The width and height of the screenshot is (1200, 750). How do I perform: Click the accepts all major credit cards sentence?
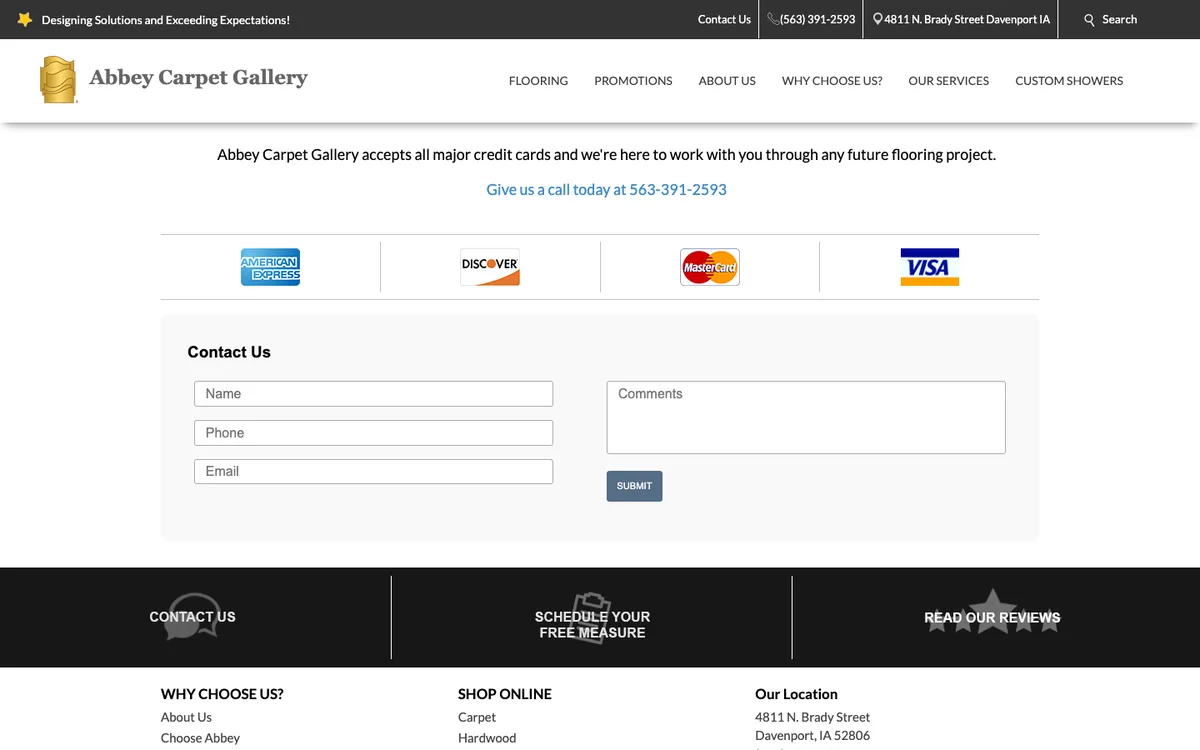click(x=606, y=155)
